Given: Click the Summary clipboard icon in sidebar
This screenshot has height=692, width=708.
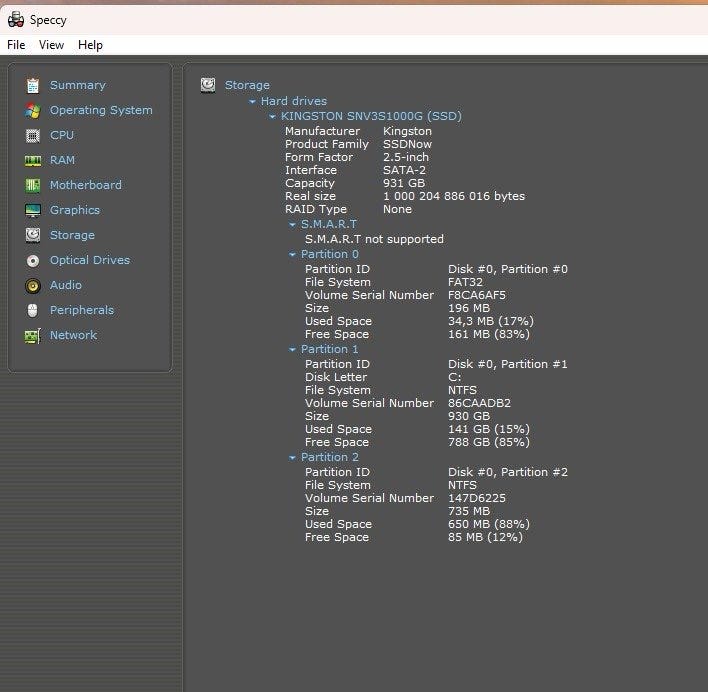Looking at the screenshot, I should 33,86.
